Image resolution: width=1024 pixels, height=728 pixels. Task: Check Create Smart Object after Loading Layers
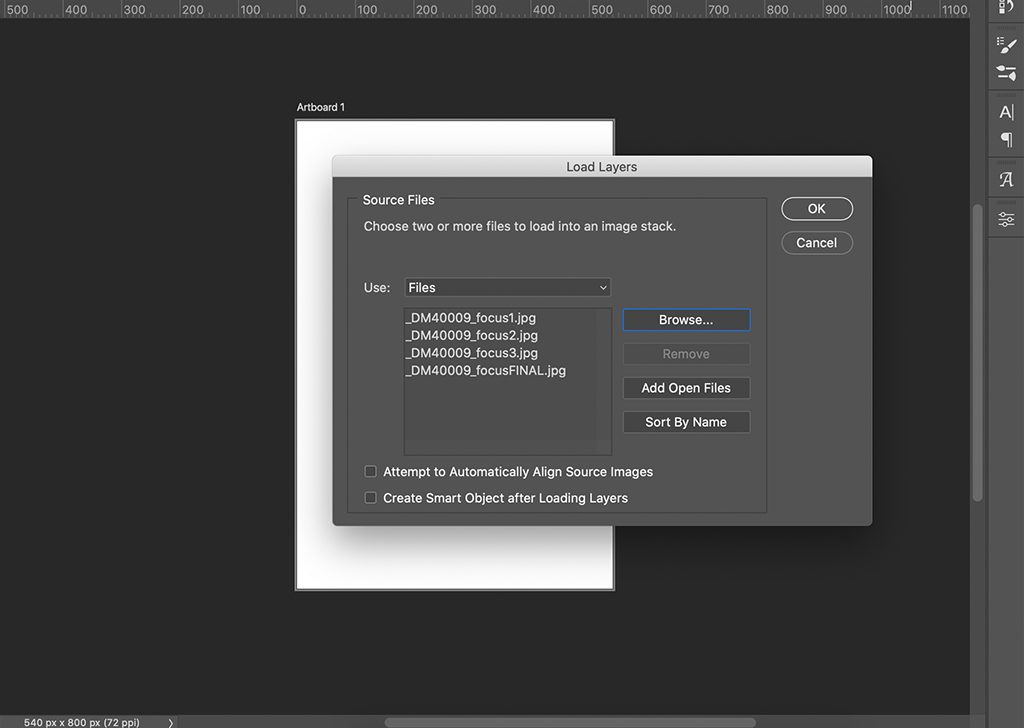(x=371, y=498)
